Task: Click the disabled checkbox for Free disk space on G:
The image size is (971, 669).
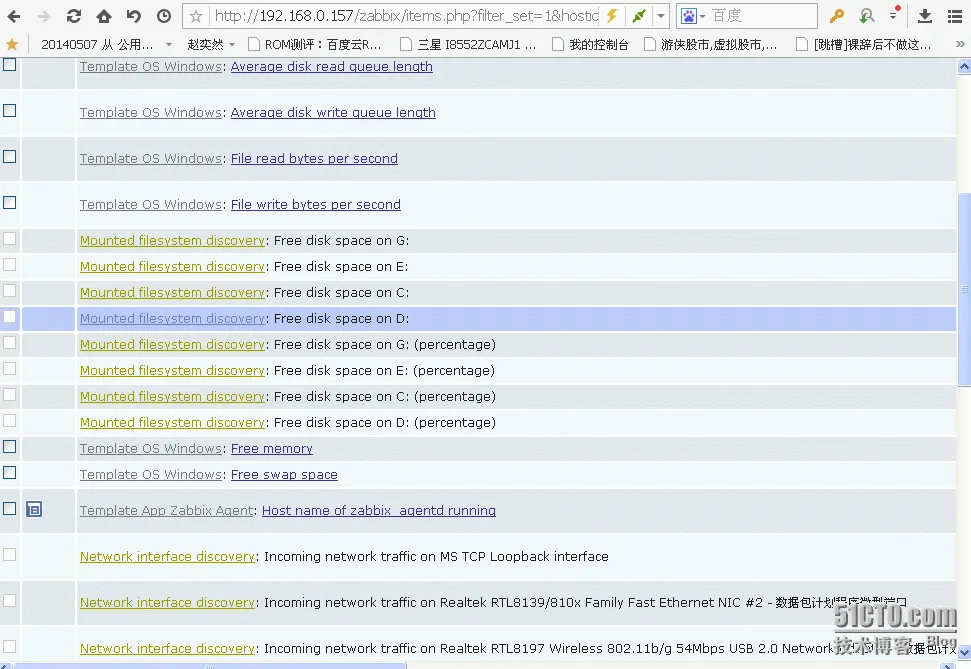Action: tap(9, 238)
